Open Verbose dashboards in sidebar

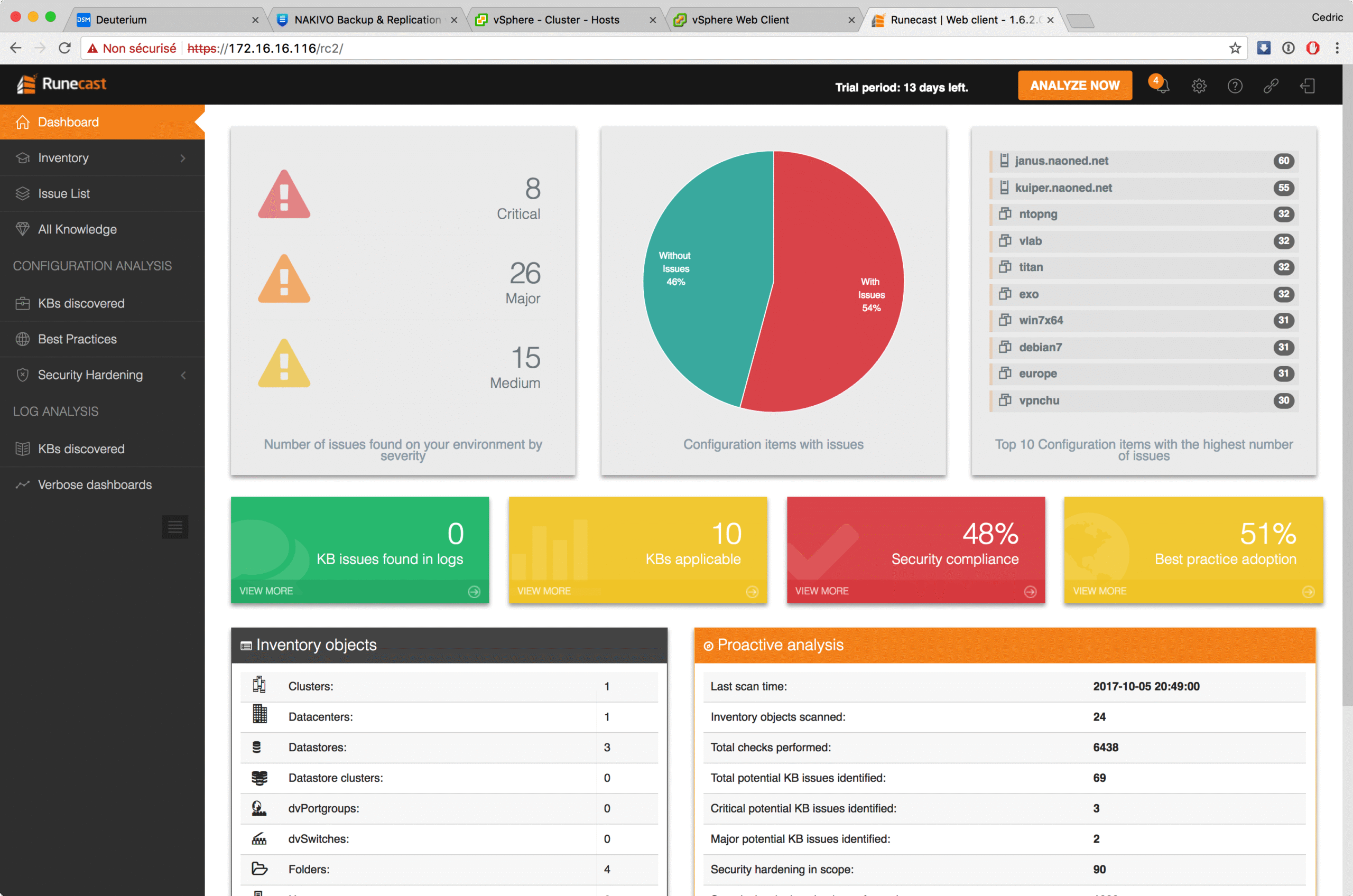[95, 484]
